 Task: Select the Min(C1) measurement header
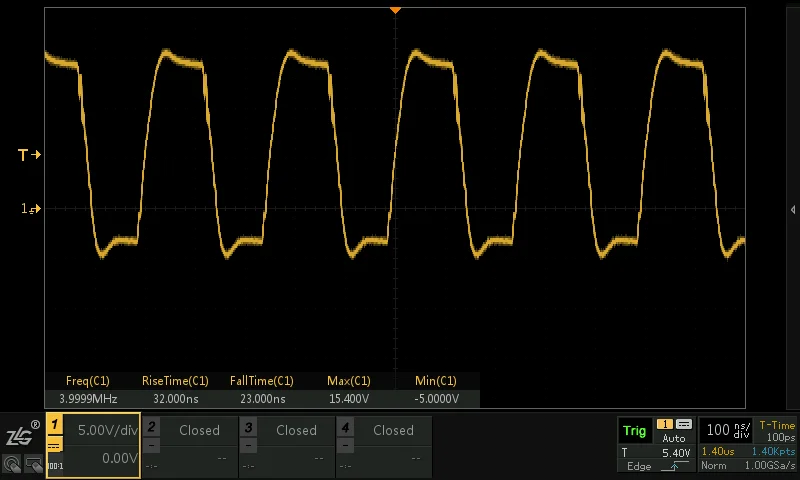click(436, 381)
